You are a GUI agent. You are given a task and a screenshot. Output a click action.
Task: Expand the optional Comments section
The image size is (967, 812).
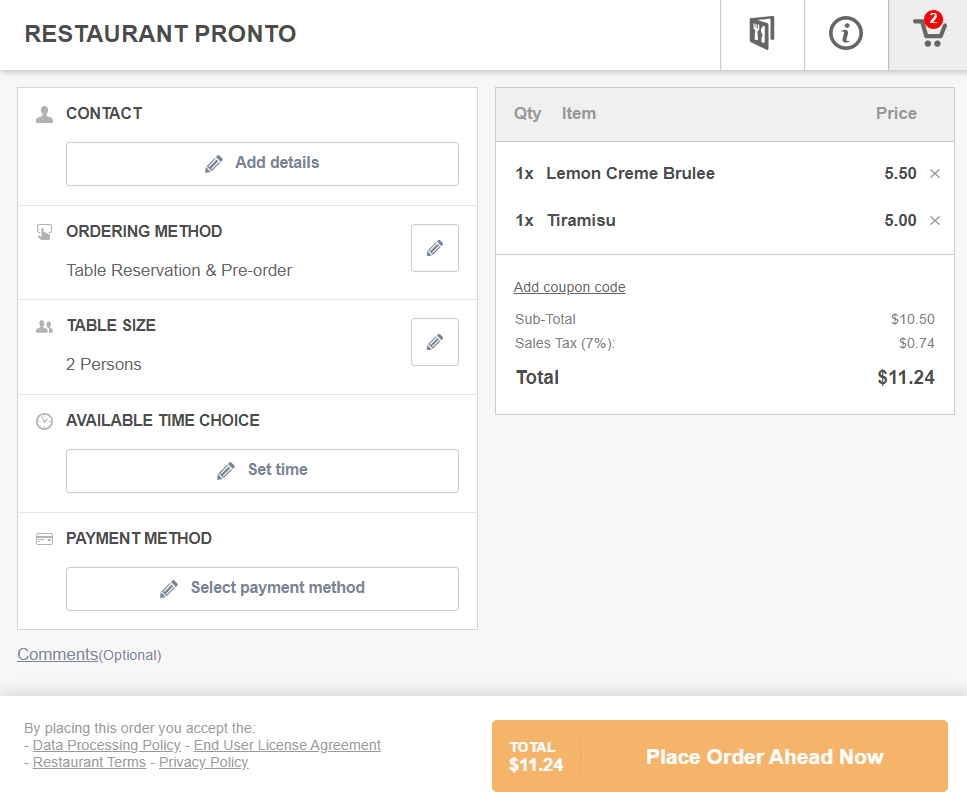[x=58, y=654]
